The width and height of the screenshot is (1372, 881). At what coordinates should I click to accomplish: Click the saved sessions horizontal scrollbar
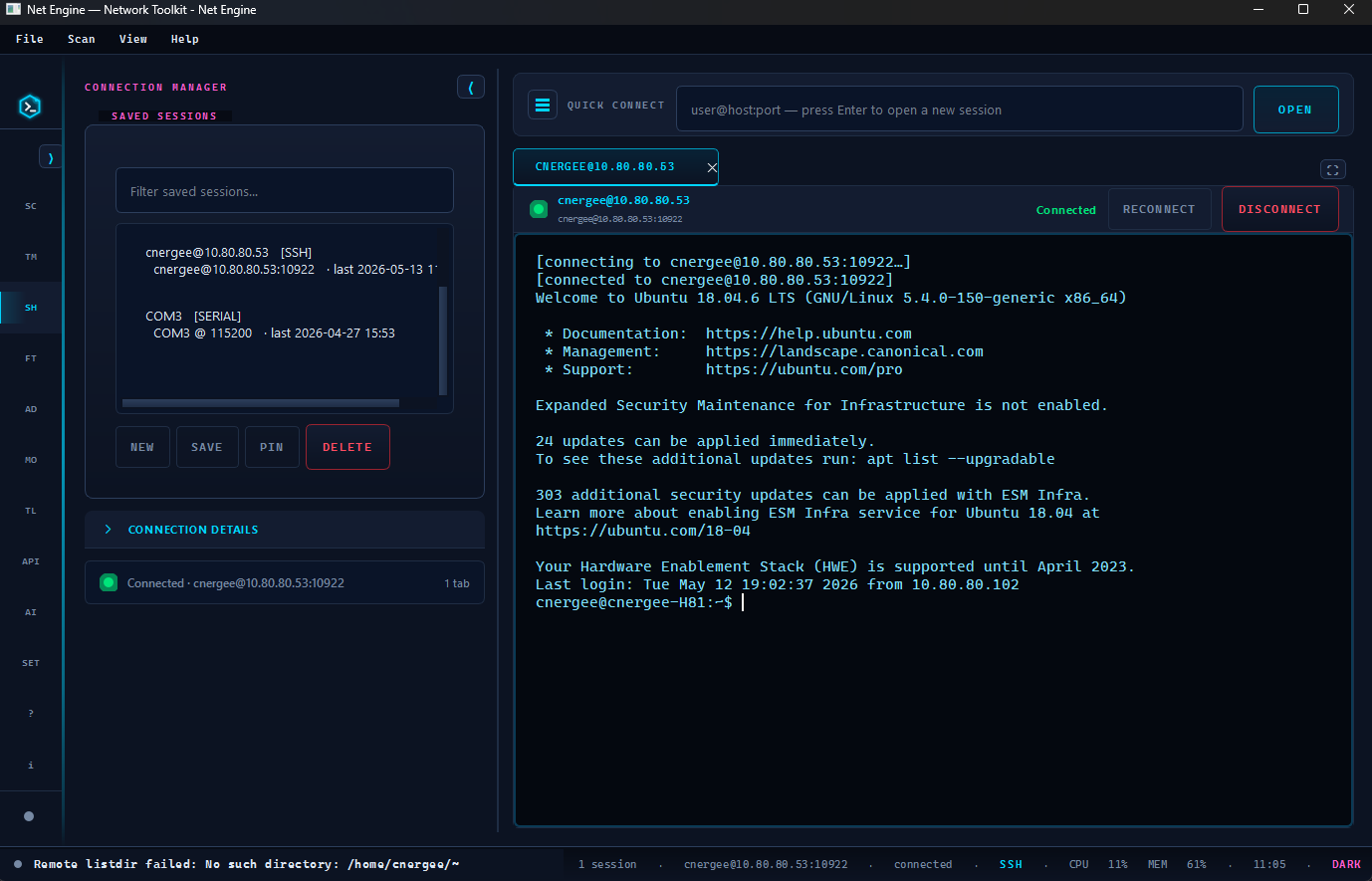261,403
